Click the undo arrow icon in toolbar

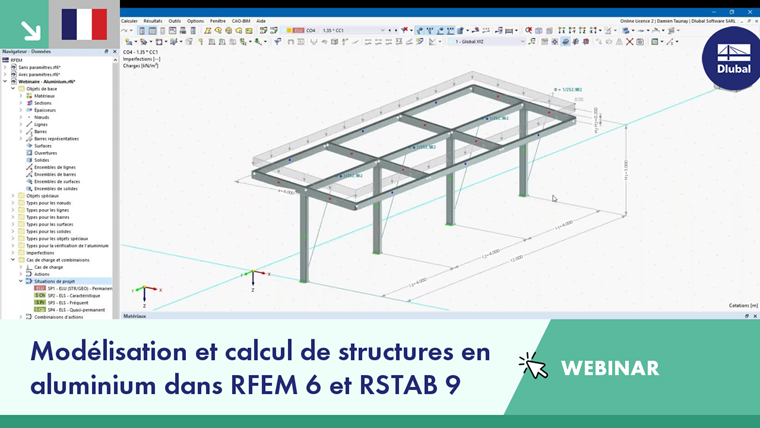(125, 31)
